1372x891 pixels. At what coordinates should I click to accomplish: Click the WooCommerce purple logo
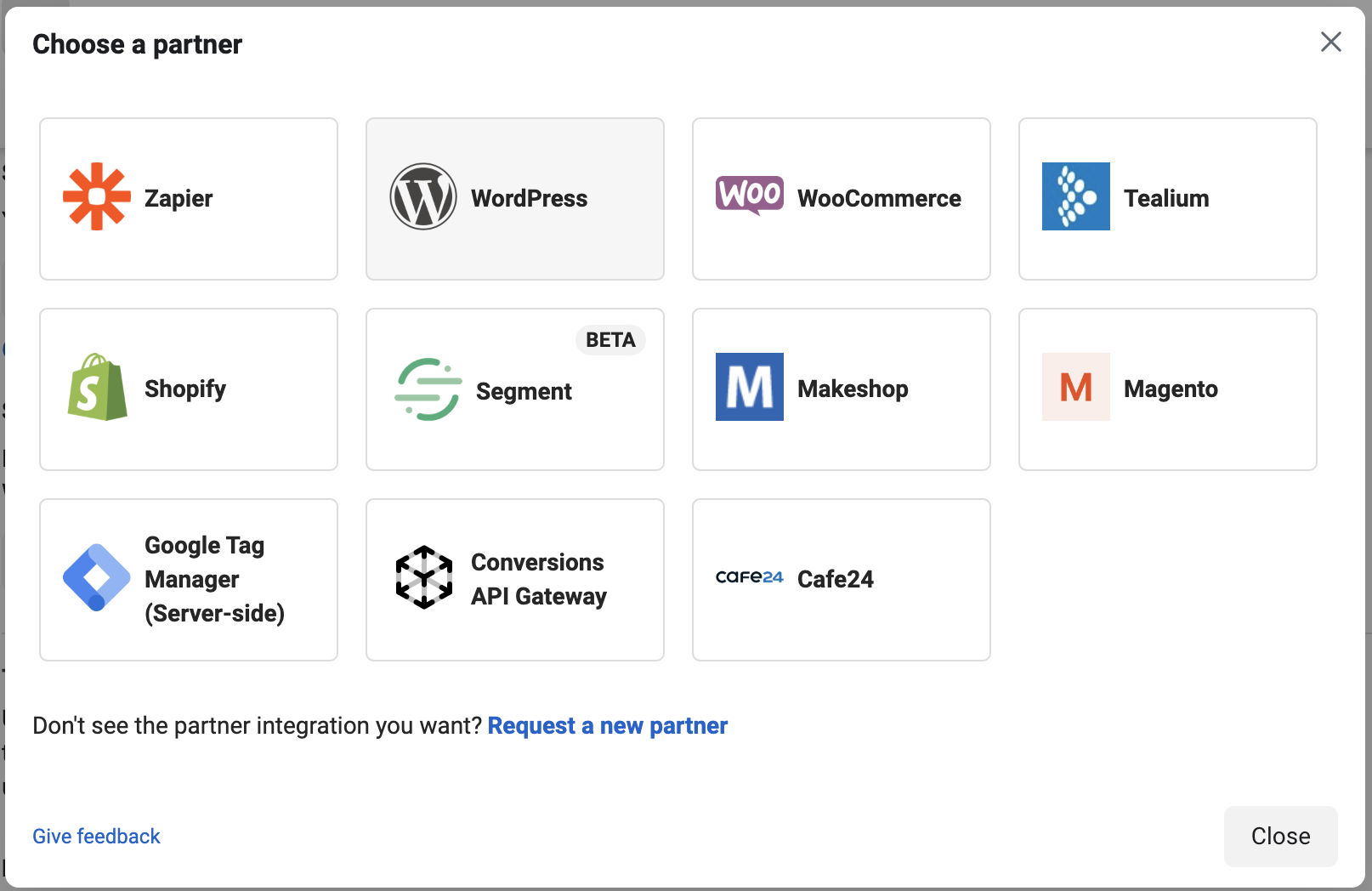(750, 196)
